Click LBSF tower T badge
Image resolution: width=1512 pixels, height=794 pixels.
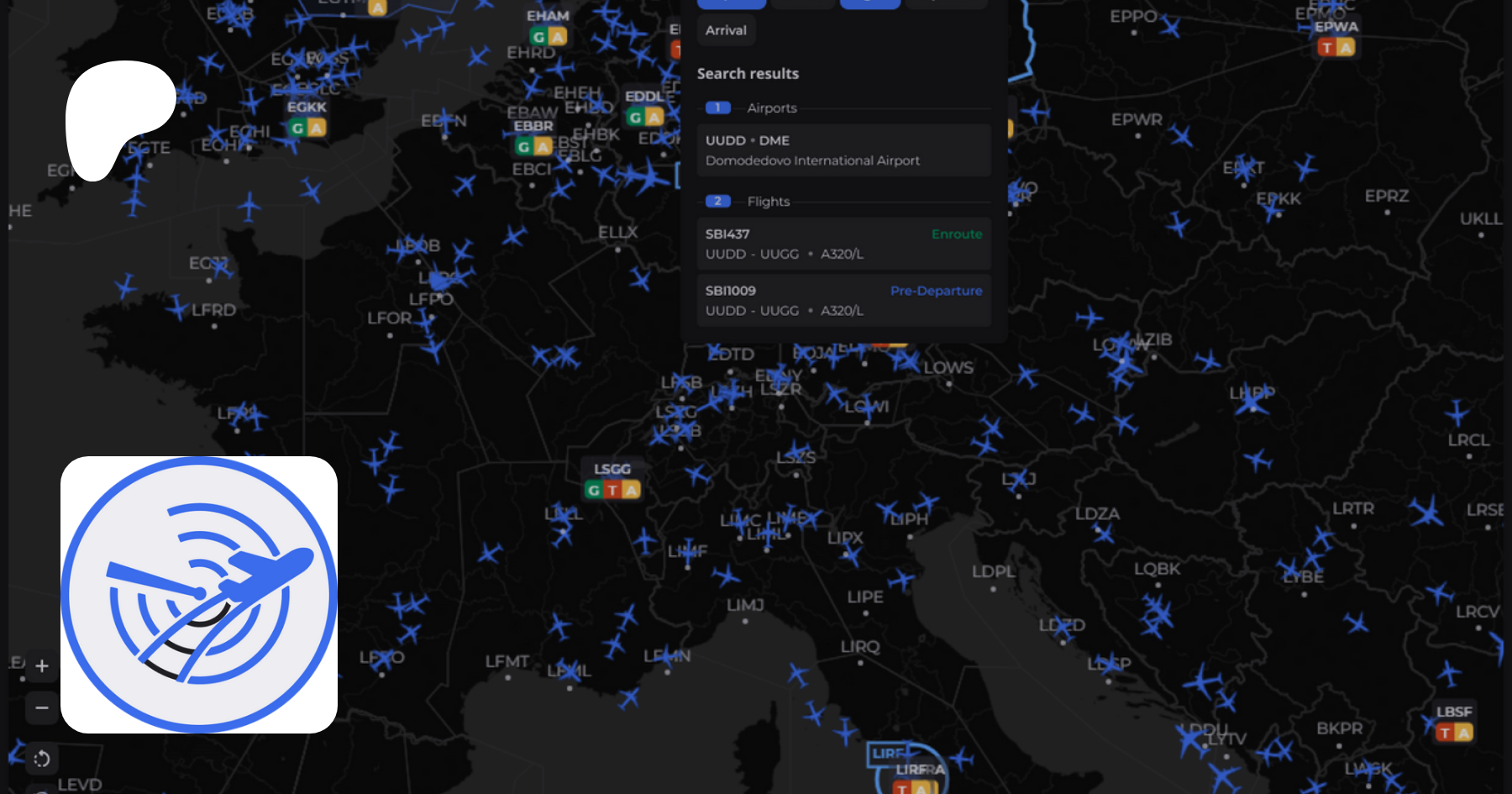point(1445,734)
